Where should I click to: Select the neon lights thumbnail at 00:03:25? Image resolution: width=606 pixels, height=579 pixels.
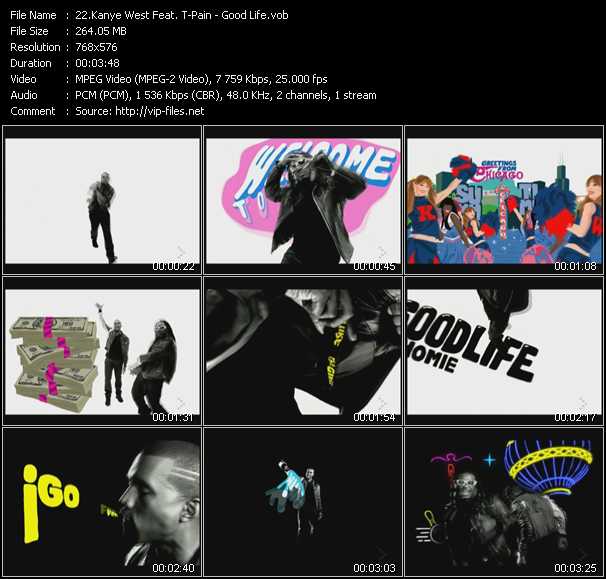pos(504,502)
